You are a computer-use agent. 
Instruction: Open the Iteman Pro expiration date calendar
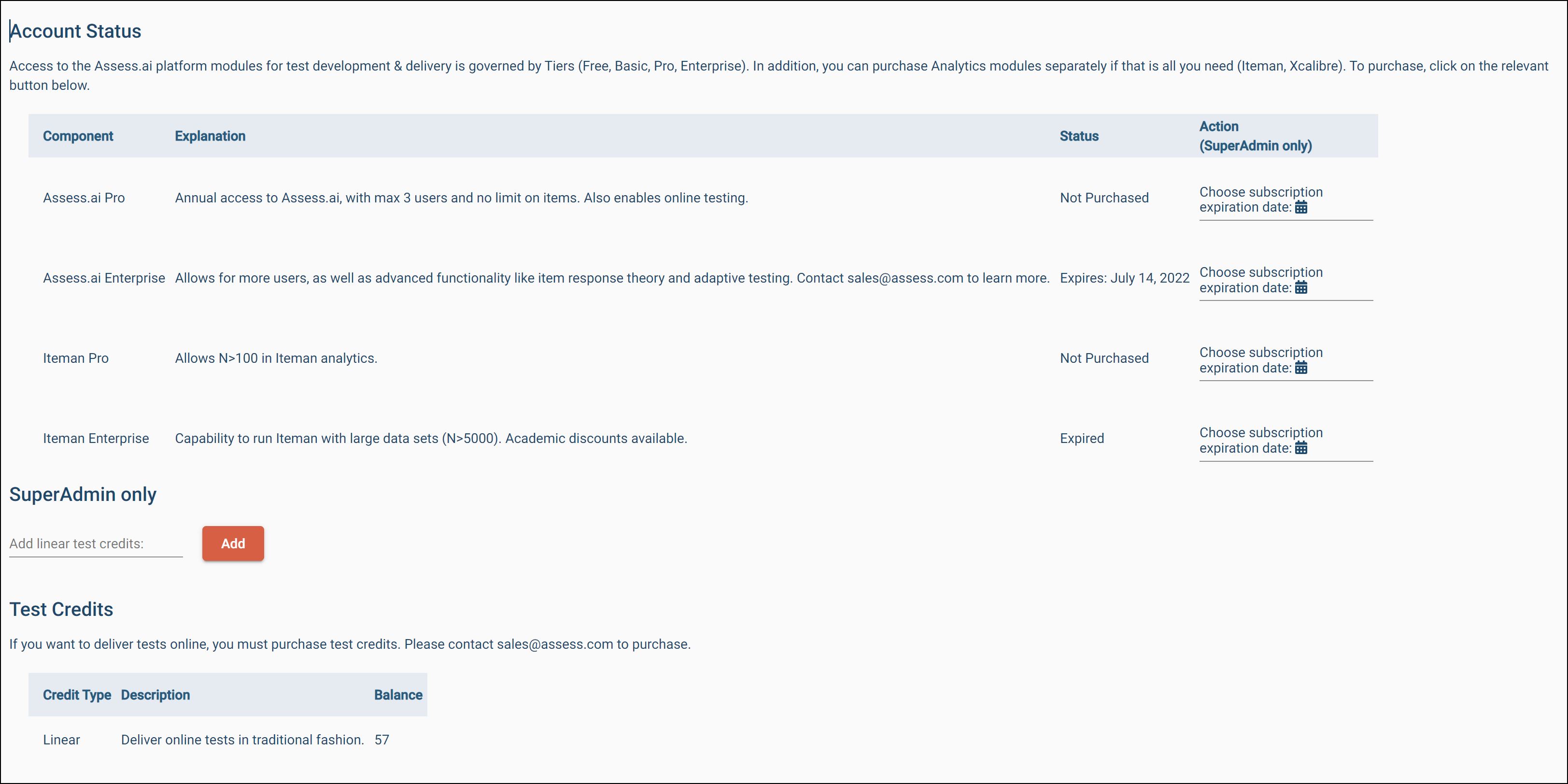click(x=1301, y=368)
